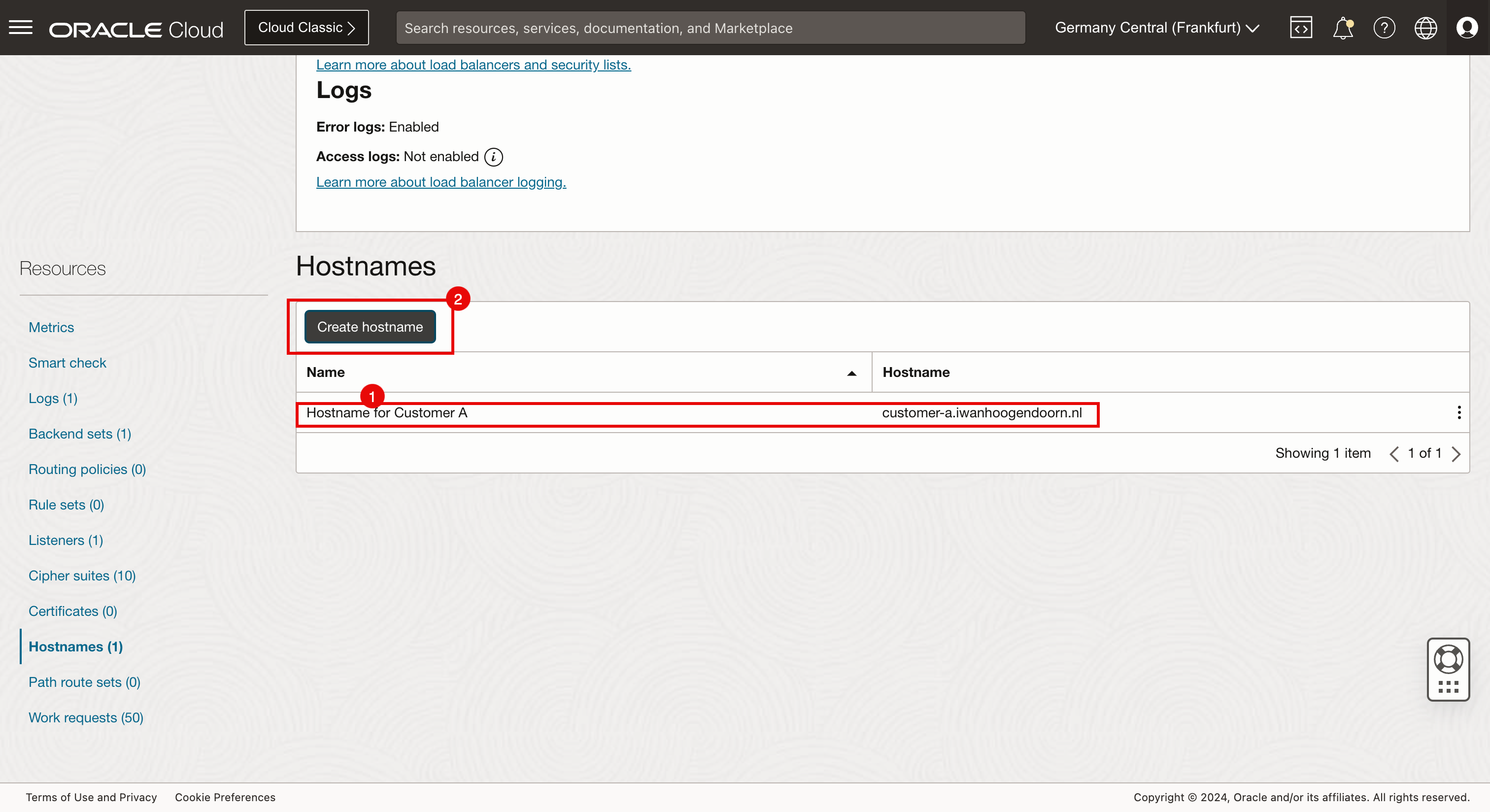Open Backend sets (1) resource

pos(80,434)
